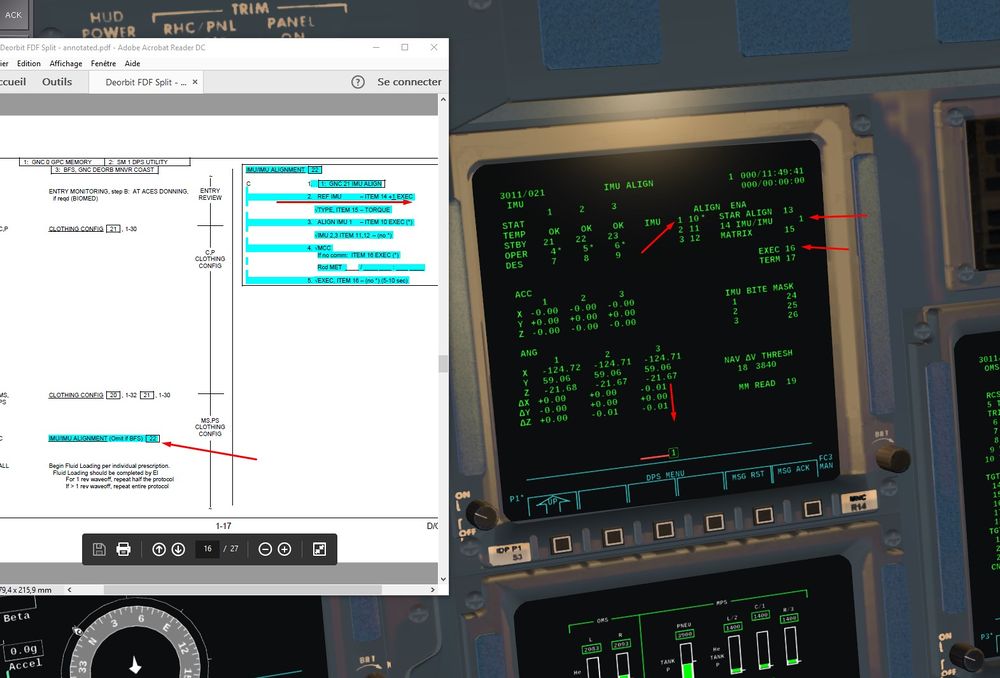Click the 'TYPE, ITEM 15 – TORQUE' line in the PDF

click(353, 209)
